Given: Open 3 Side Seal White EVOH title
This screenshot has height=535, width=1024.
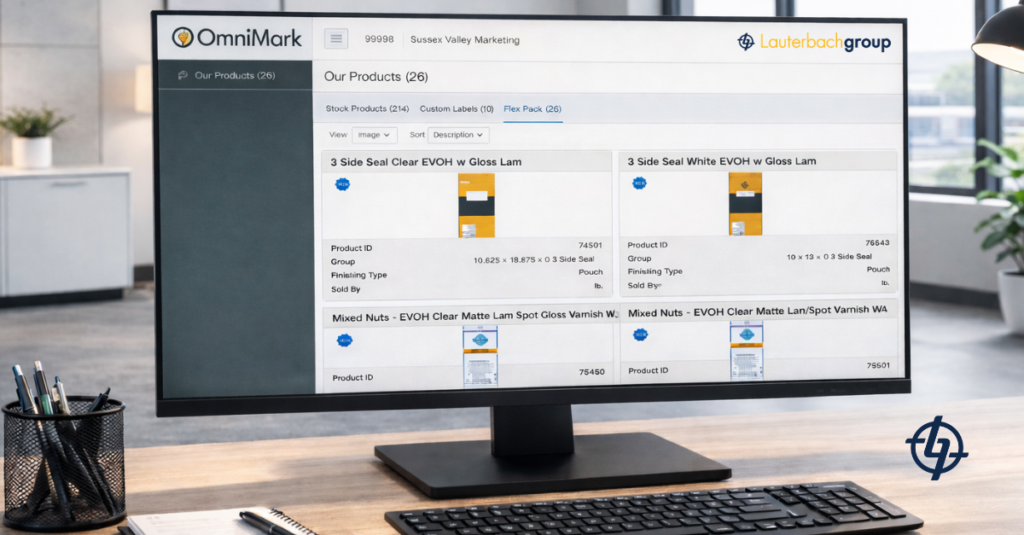Looking at the screenshot, I should tap(722, 161).
